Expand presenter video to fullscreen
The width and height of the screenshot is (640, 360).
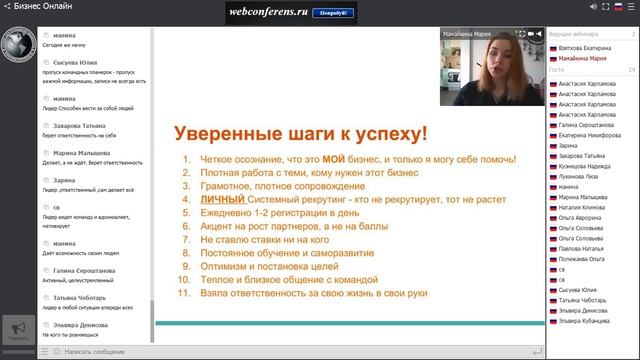point(522,34)
